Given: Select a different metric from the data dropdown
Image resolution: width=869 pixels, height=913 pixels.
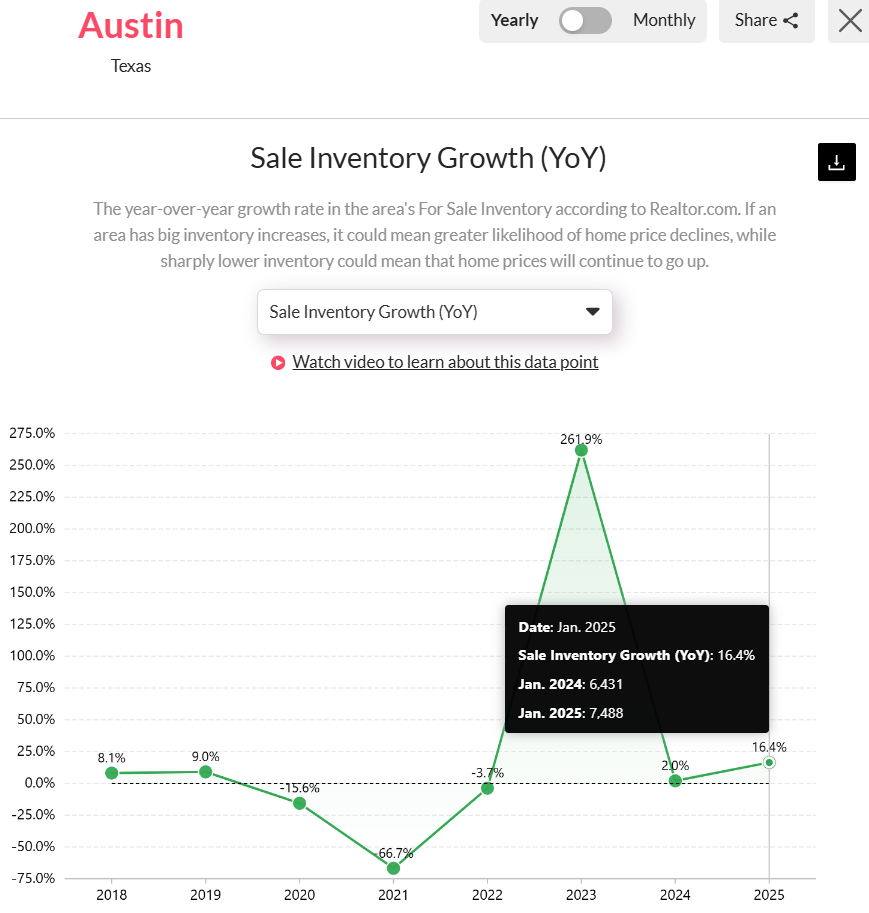Looking at the screenshot, I should [x=435, y=311].
